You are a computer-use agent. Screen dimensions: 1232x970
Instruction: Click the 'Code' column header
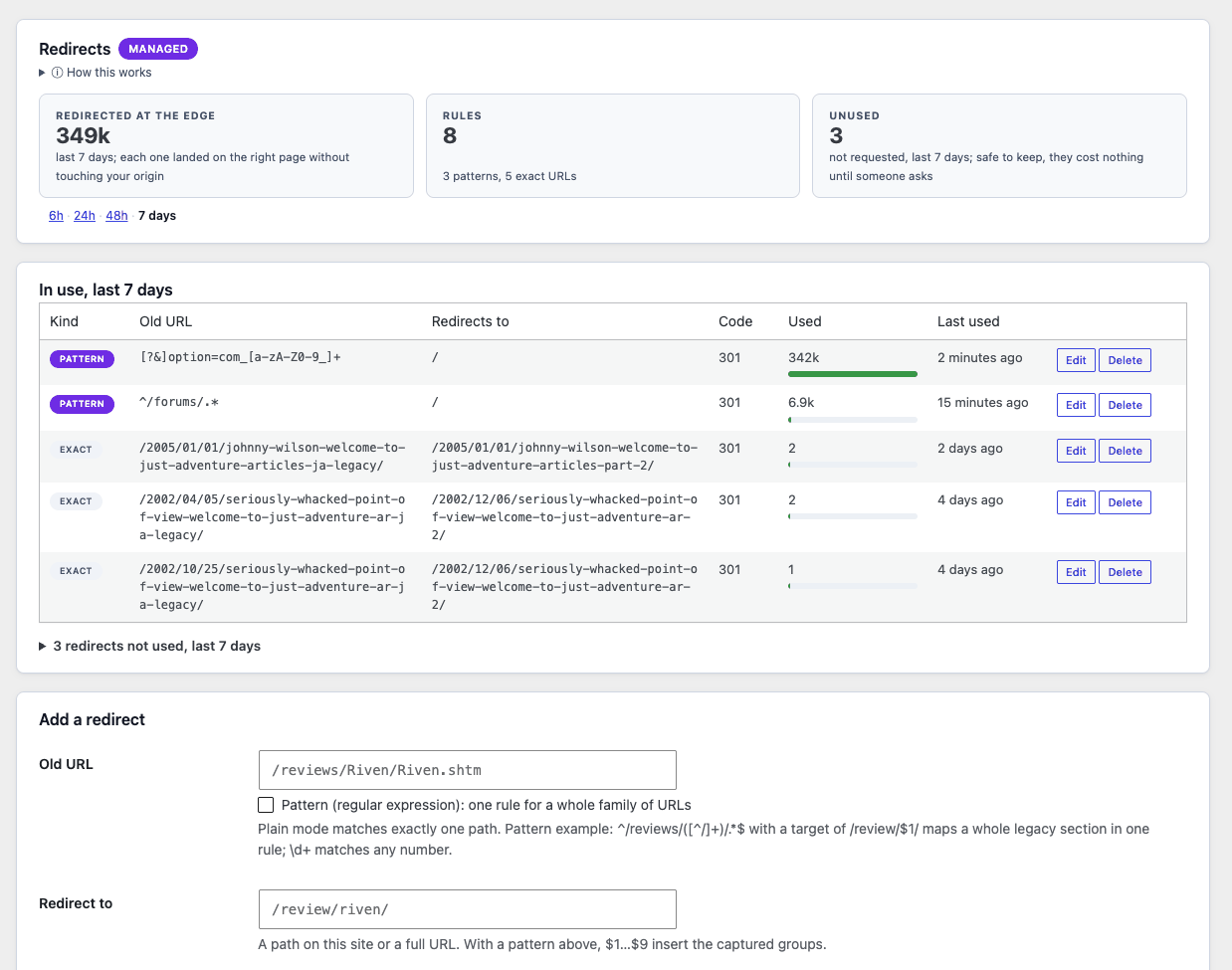pos(735,321)
